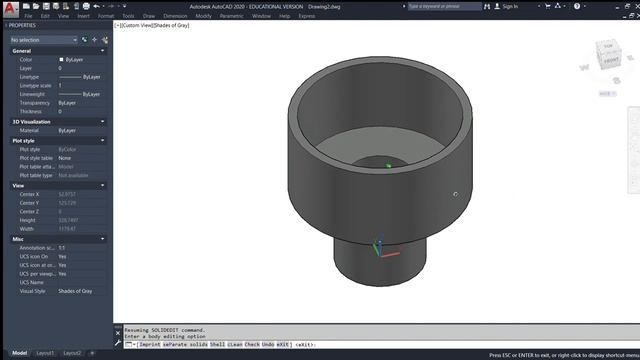The width and height of the screenshot is (640, 360).
Task: Open the Modify menu
Action: coord(203,16)
